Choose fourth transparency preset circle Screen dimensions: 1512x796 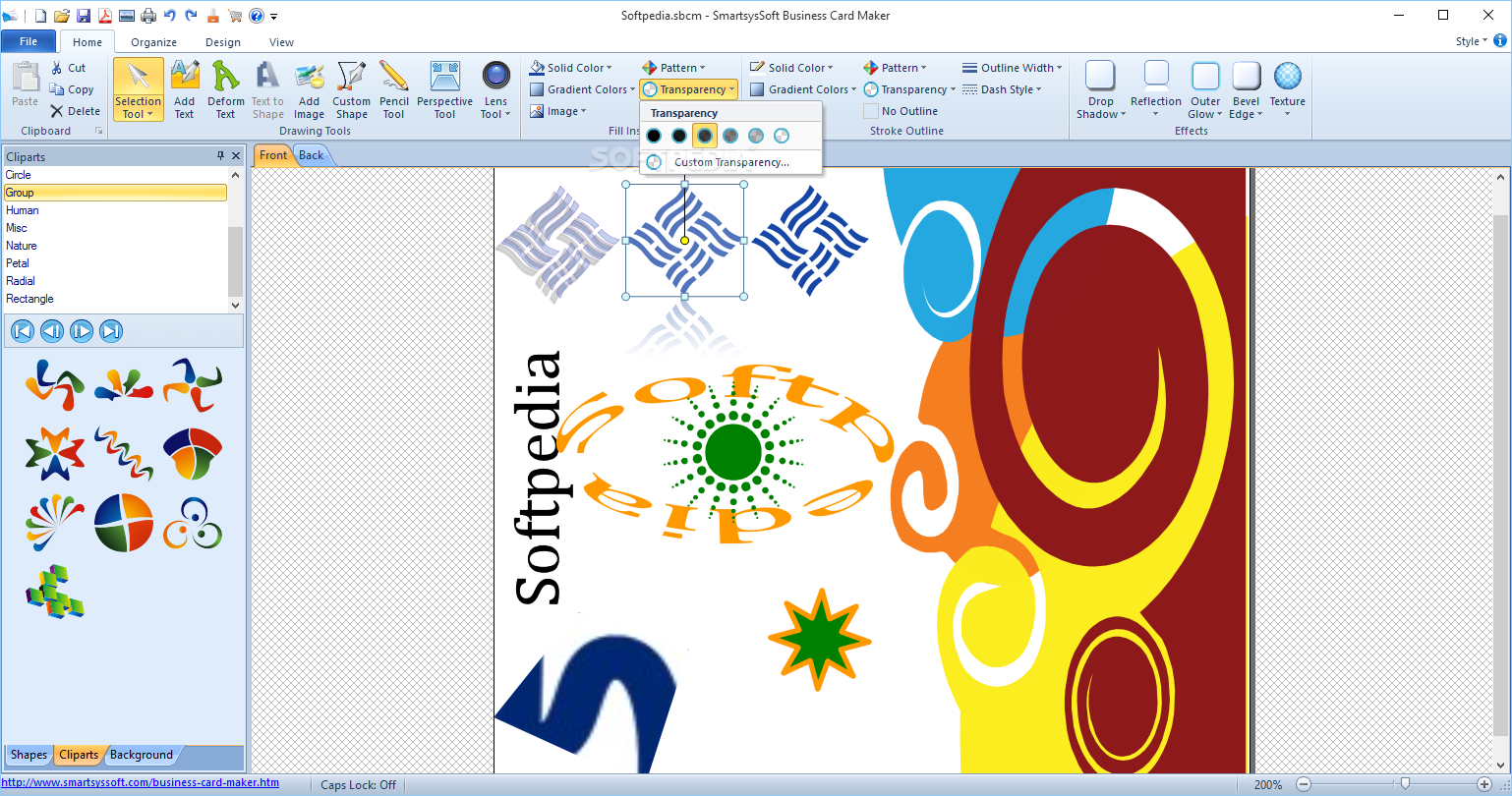730,136
